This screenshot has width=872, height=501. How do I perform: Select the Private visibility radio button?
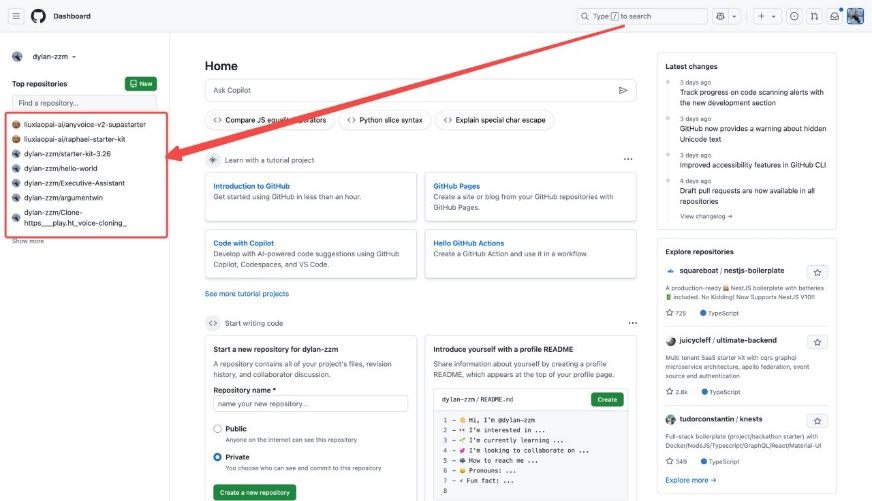pos(218,457)
